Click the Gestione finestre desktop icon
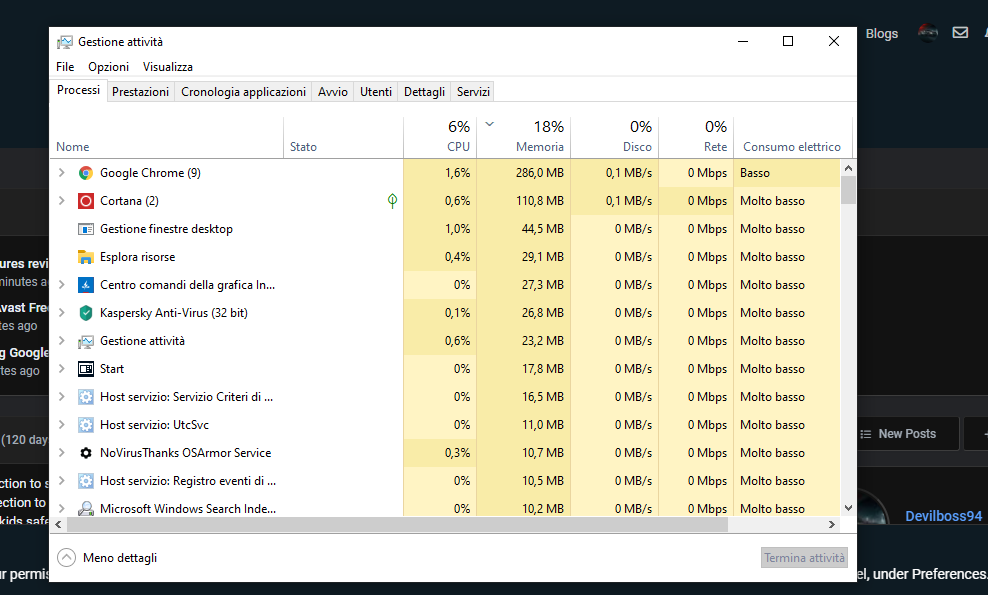Image resolution: width=988 pixels, height=595 pixels. (86, 229)
